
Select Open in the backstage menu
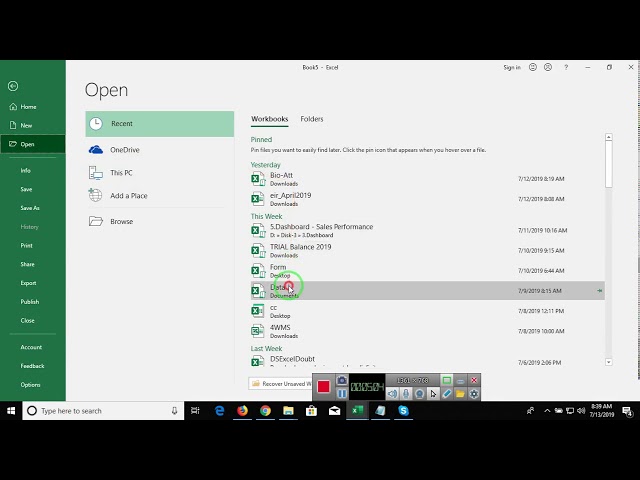(33, 144)
